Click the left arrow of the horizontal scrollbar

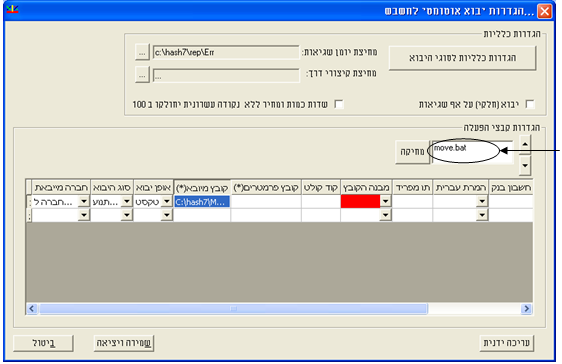tap(32, 308)
